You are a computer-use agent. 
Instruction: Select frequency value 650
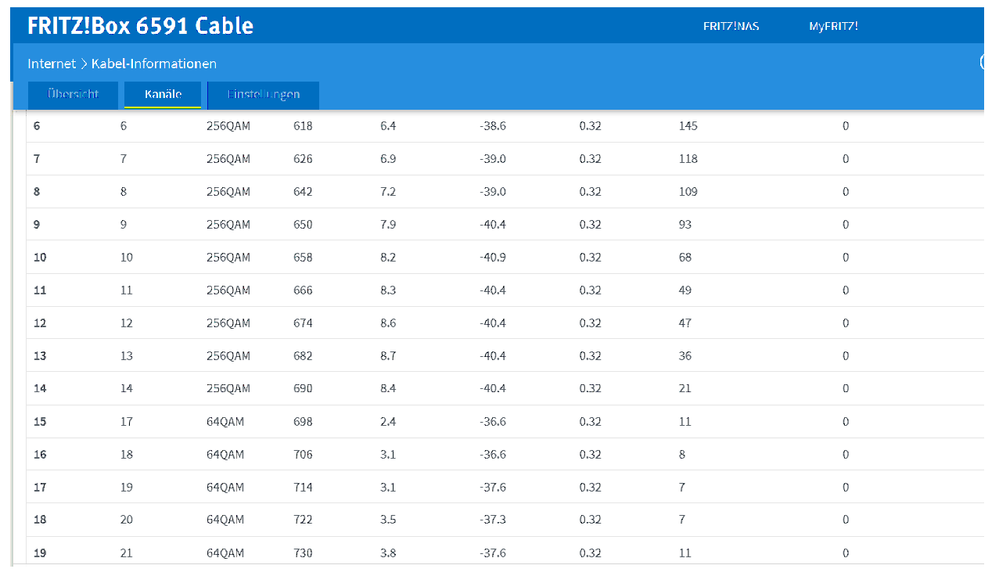303,225
